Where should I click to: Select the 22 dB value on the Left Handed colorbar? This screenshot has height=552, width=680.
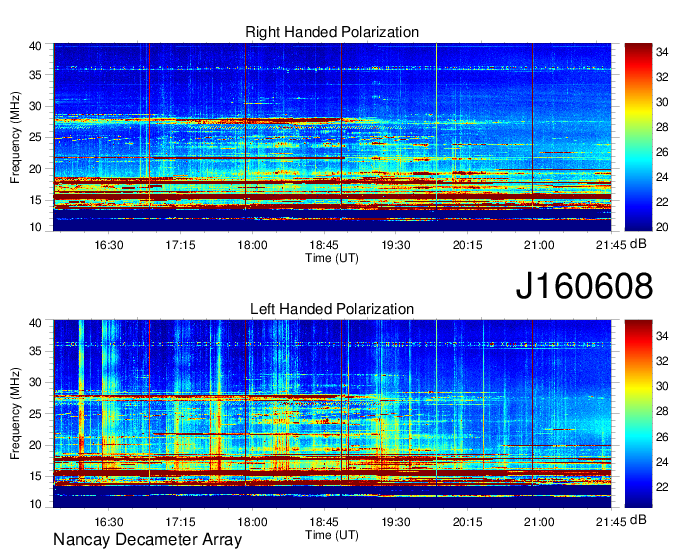[662, 487]
